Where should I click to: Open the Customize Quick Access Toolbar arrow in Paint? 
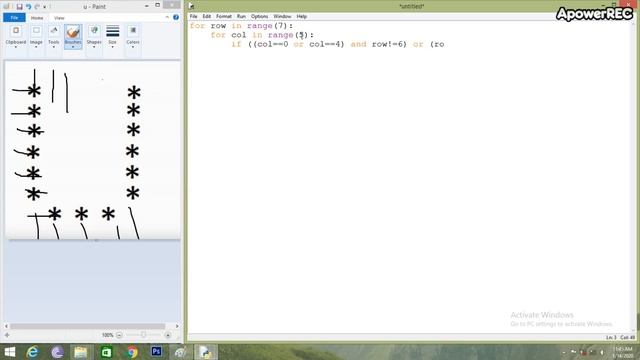point(45,7)
